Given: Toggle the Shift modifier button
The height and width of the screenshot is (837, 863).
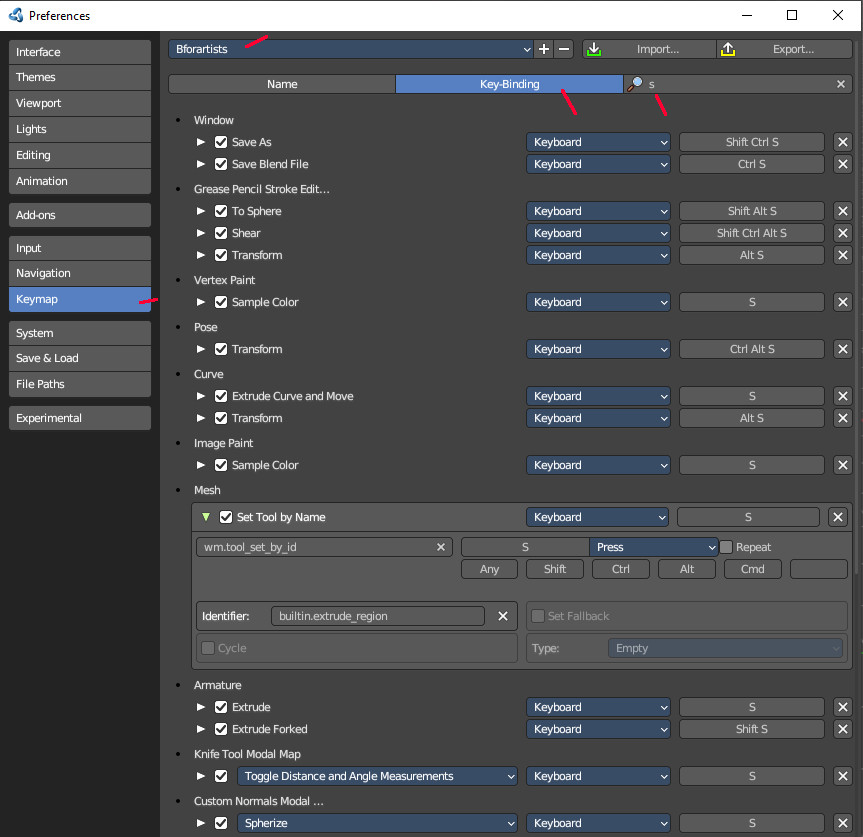Looking at the screenshot, I should pos(555,569).
